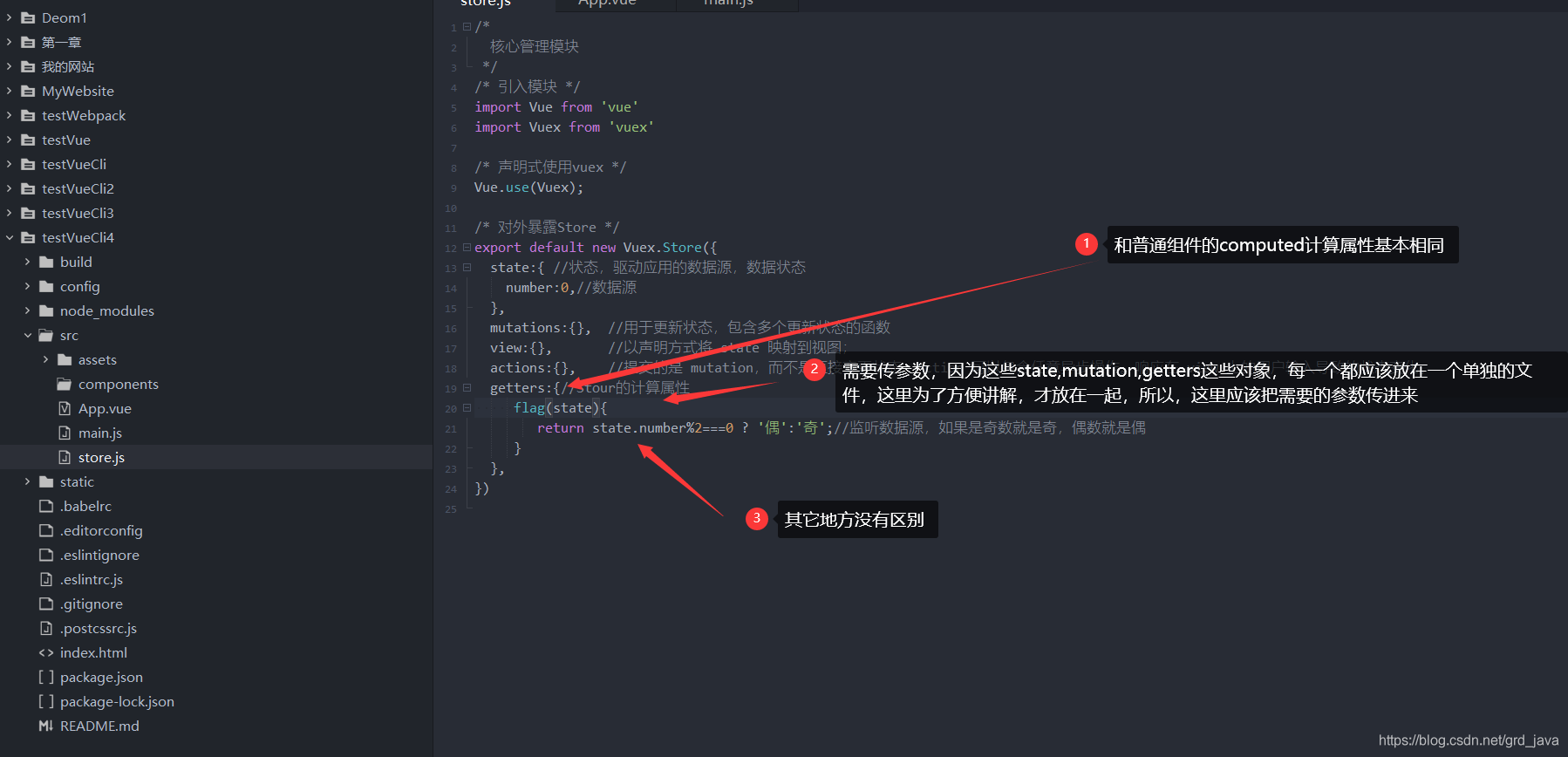Click the .editorconfig file icon

click(x=46, y=530)
